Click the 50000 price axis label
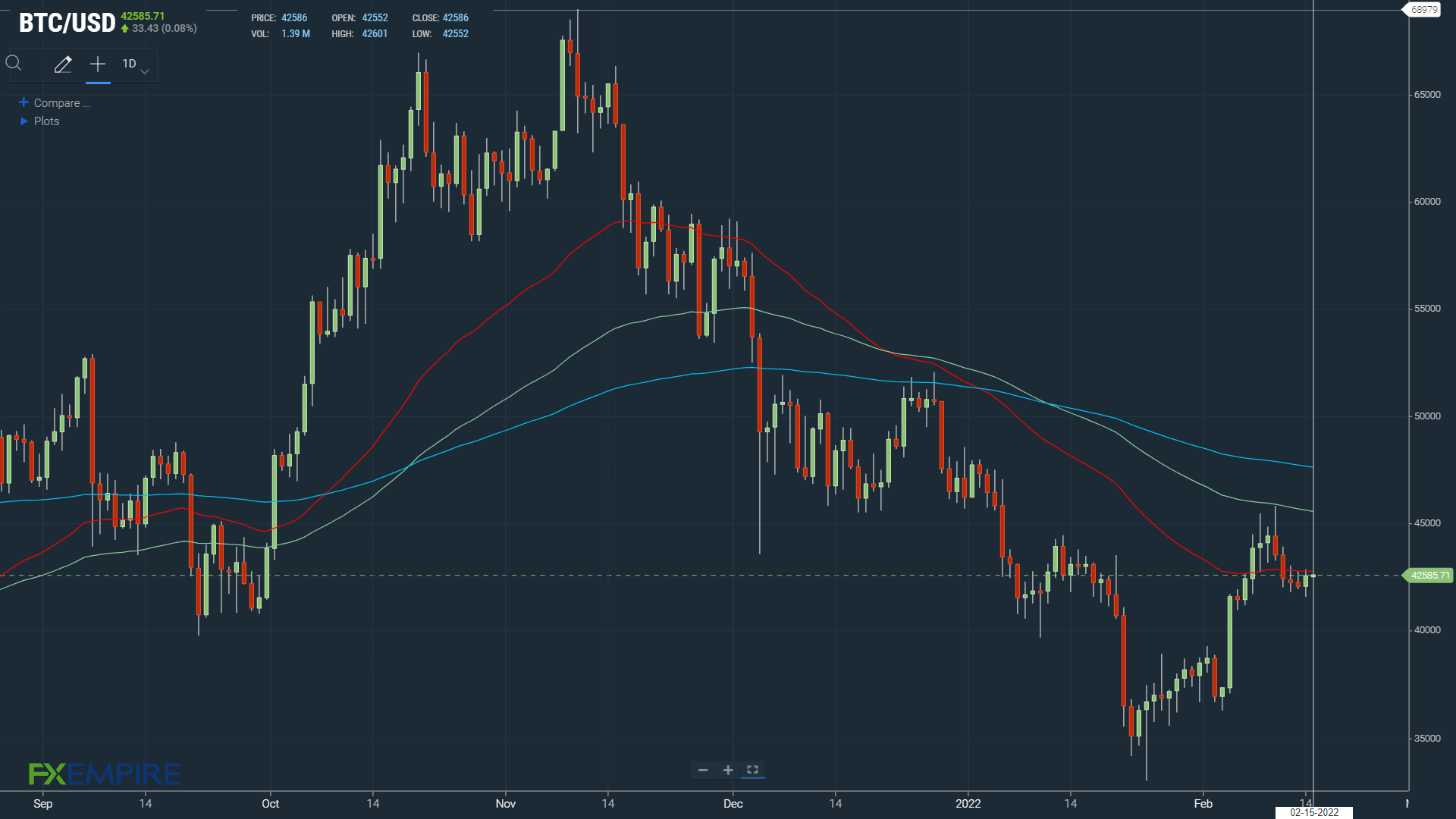 tap(1427, 416)
